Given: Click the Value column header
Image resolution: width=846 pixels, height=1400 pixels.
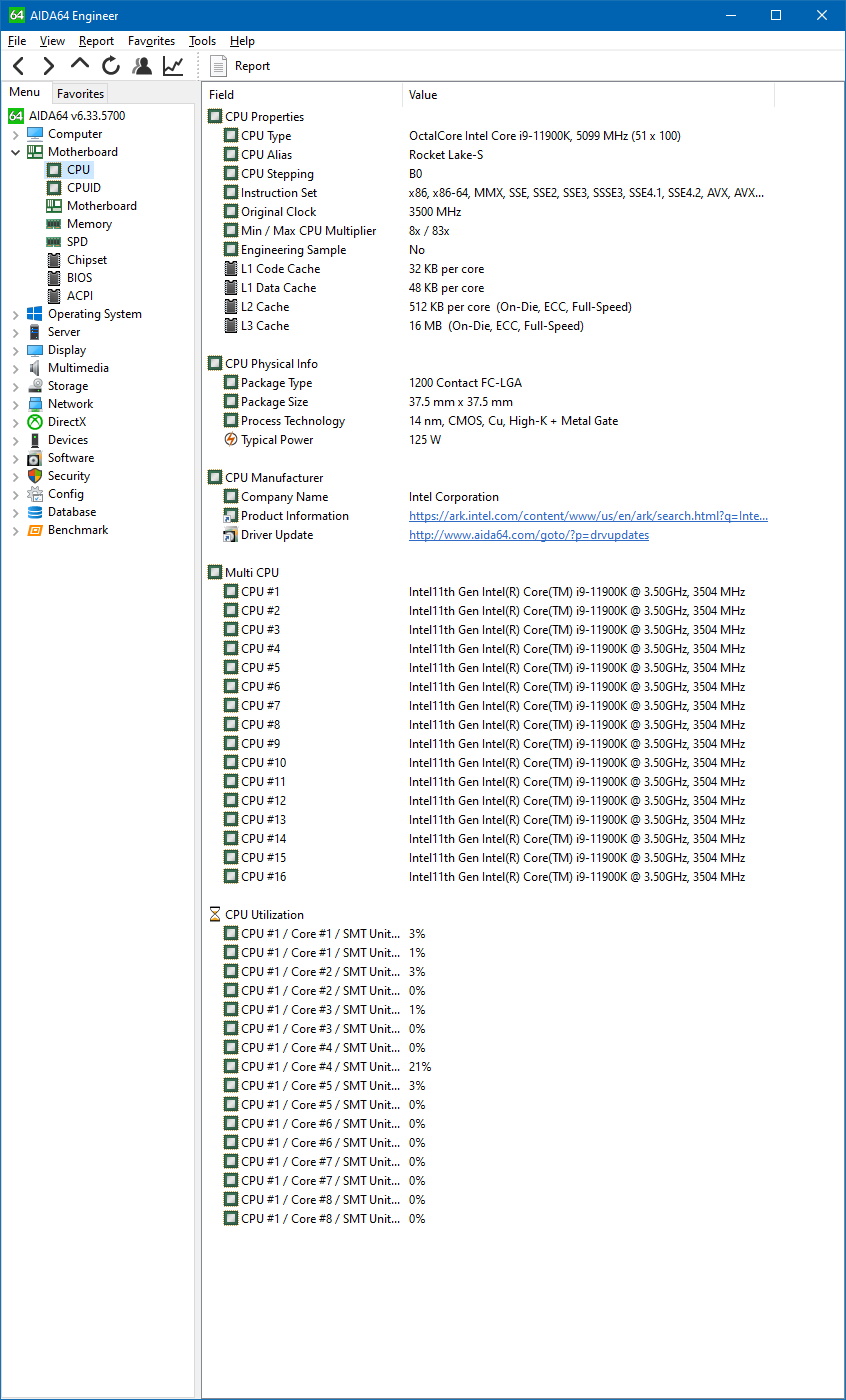Looking at the screenshot, I should (589, 95).
